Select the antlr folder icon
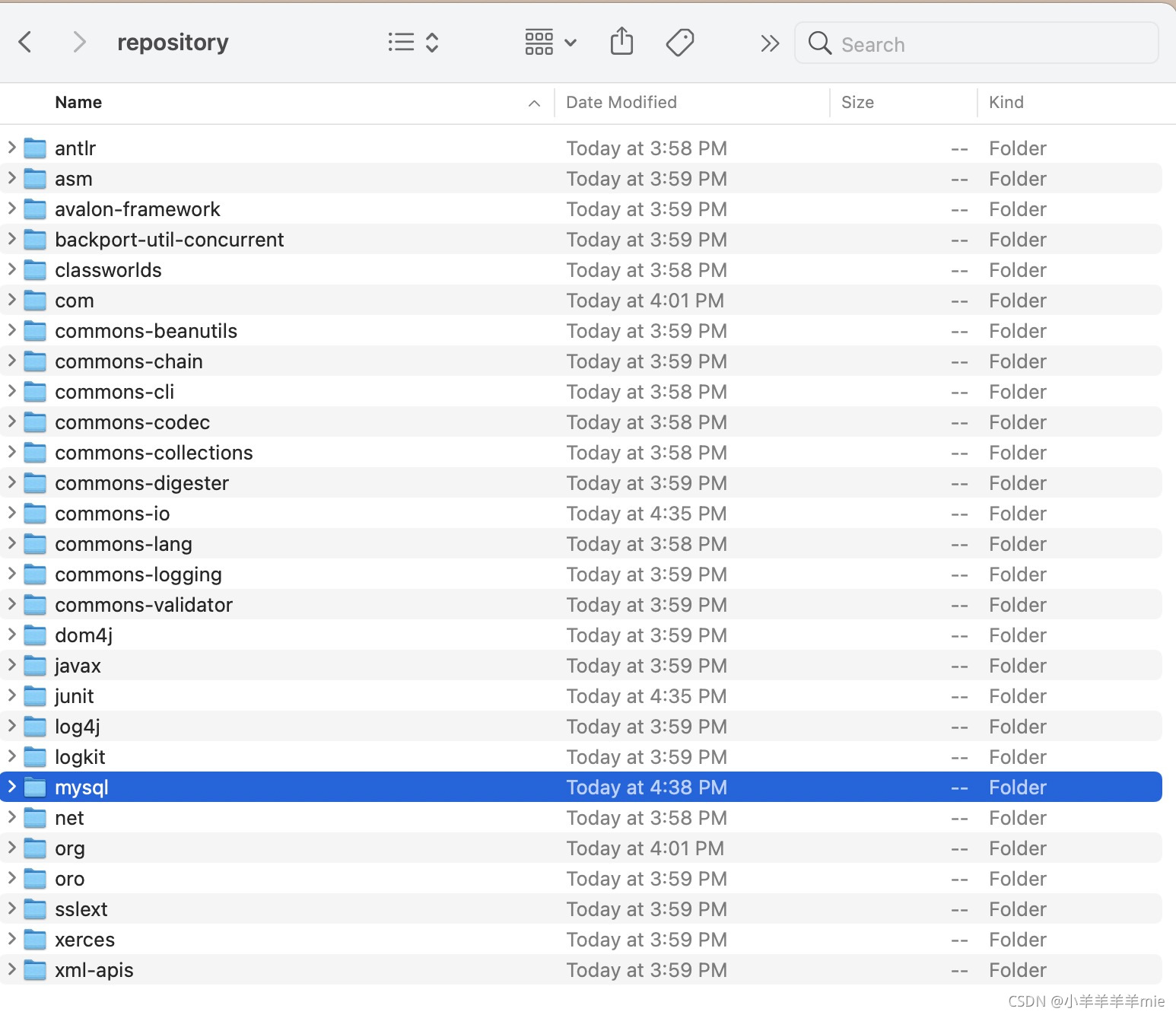Image resolution: width=1176 pixels, height=1015 pixels. coord(35,148)
